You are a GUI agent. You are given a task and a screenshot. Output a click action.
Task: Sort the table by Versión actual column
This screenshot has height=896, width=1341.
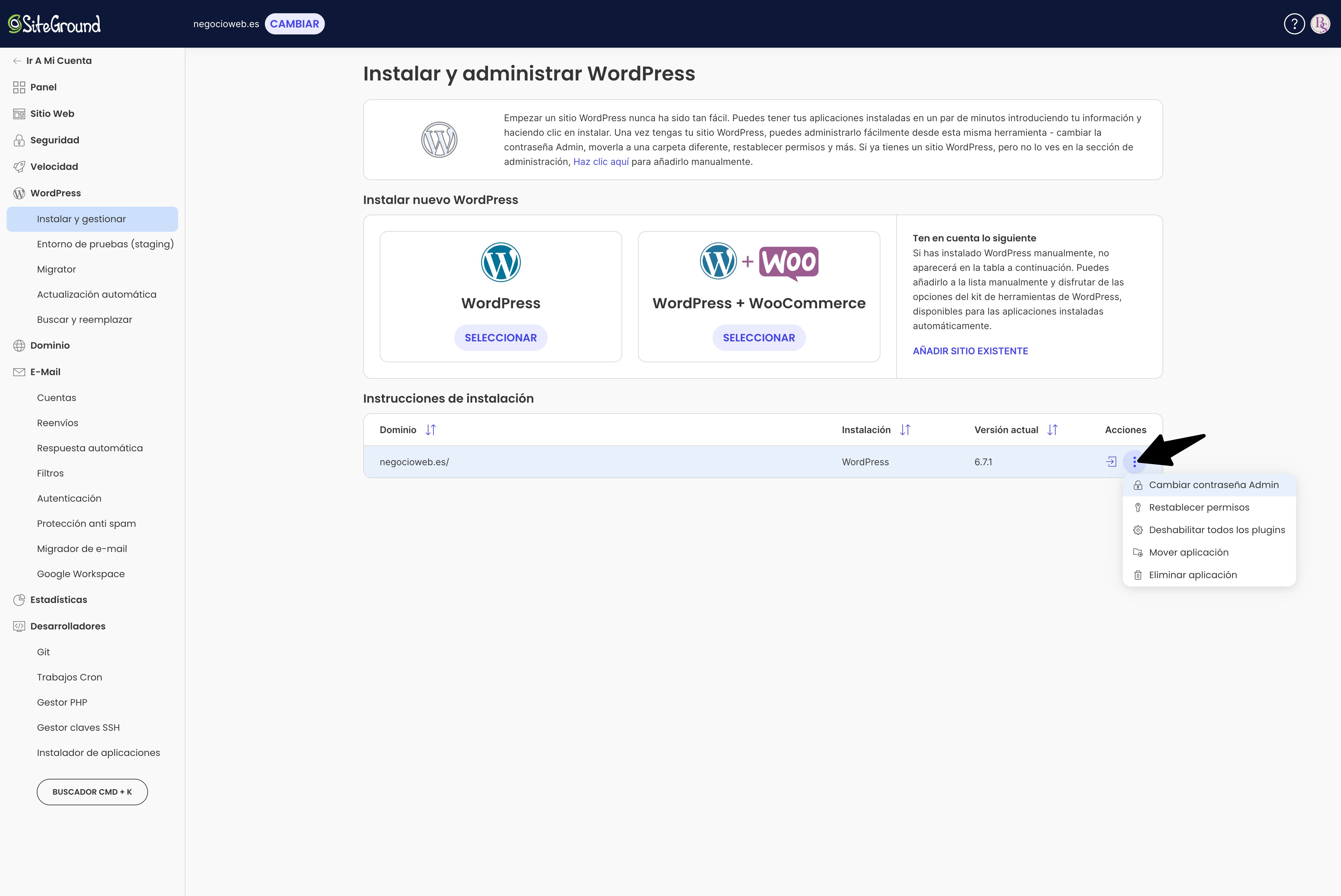[1053, 430]
